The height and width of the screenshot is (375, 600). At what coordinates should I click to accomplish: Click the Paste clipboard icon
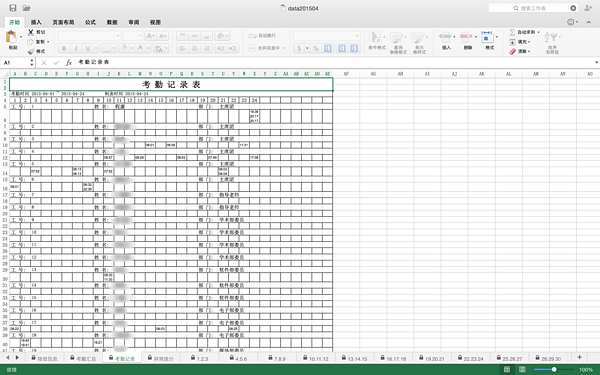coord(11,37)
